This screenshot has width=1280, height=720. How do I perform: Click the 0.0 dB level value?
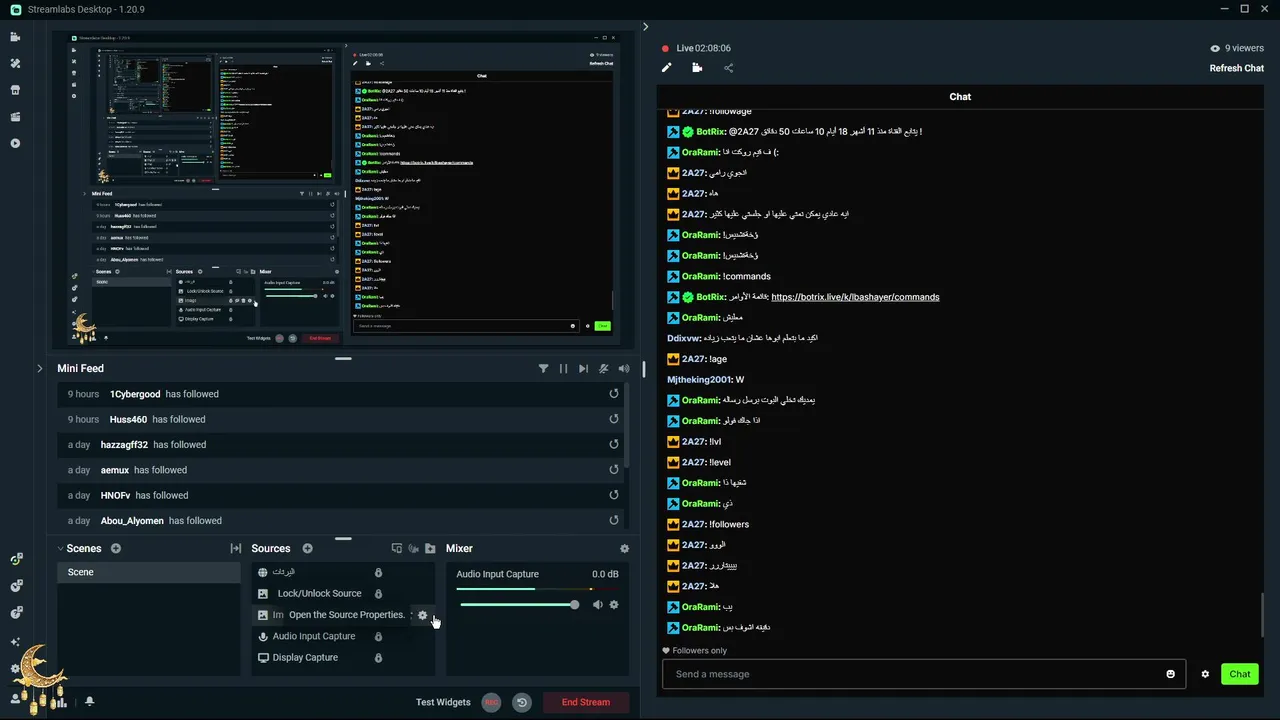click(605, 574)
